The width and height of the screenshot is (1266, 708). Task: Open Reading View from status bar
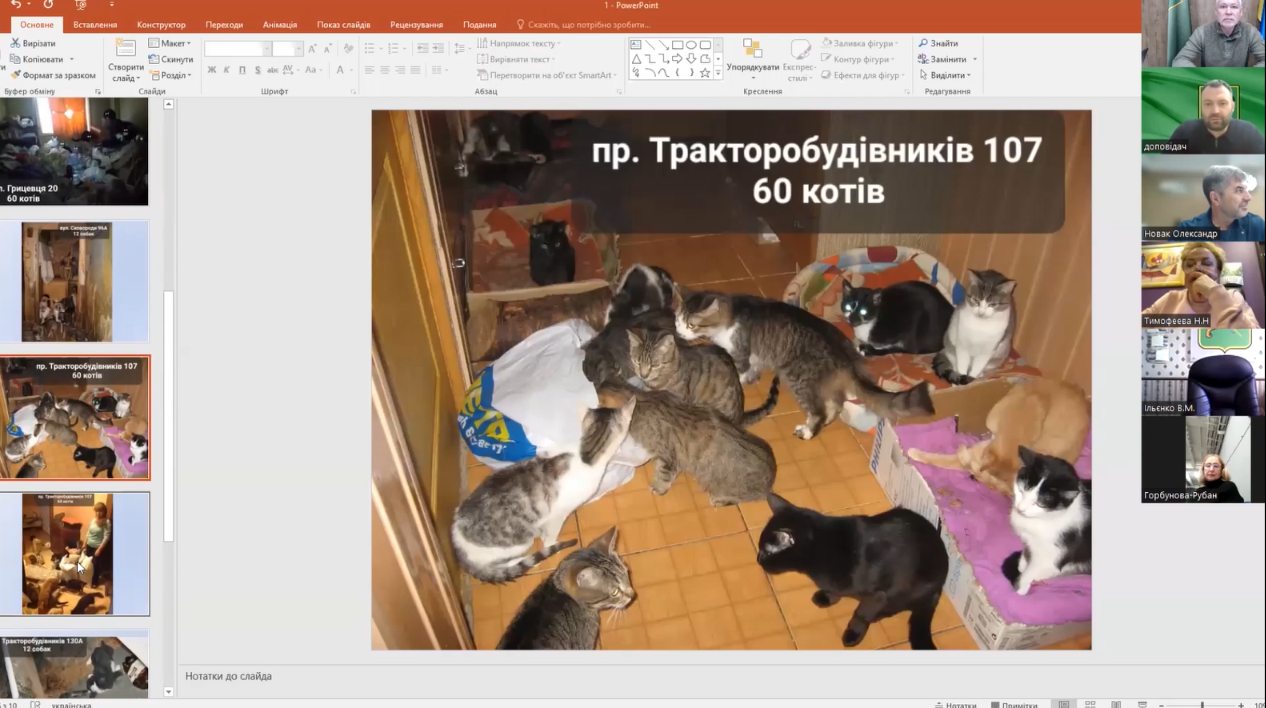click(x=1116, y=704)
